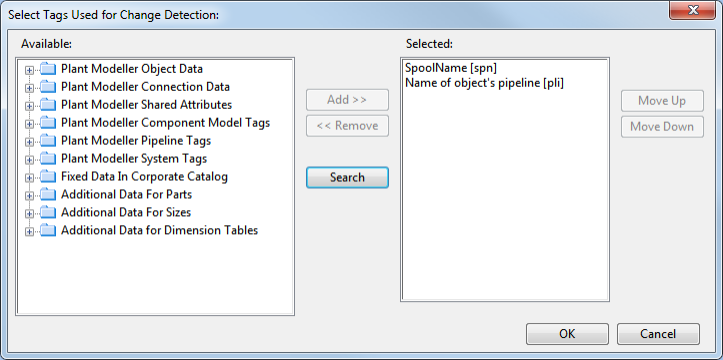Screen dimensions: 723x360
Task: Select the Component Model Tags folder icon
Action: (x=48, y=123)
